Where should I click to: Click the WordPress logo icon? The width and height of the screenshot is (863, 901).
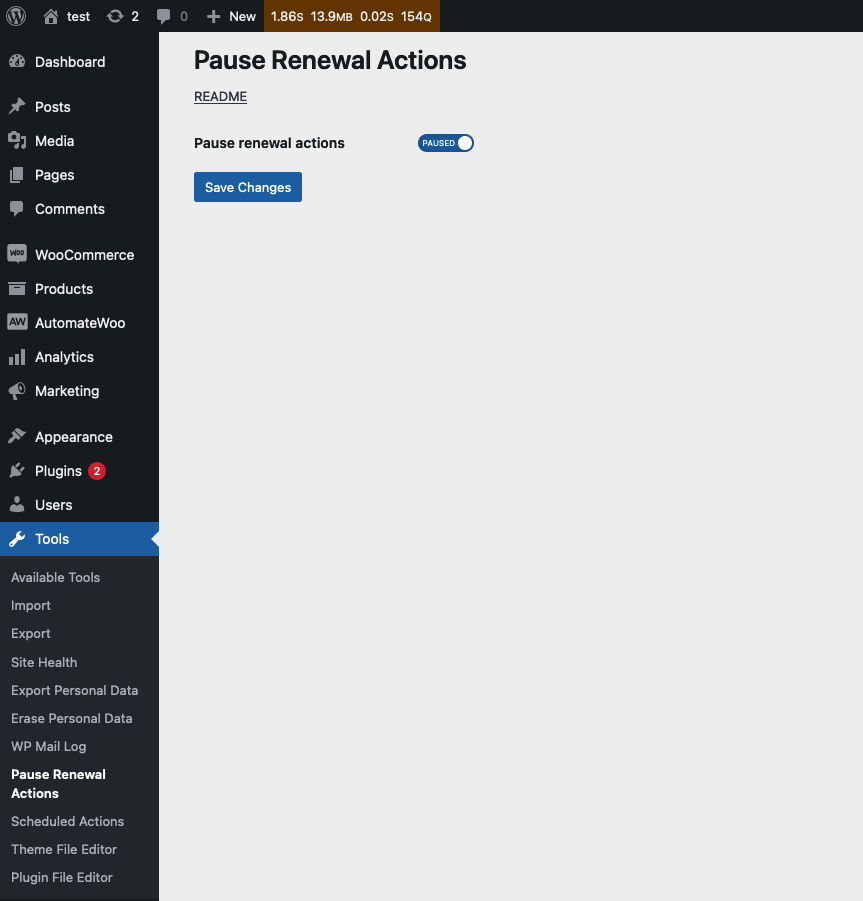point(16,16)
